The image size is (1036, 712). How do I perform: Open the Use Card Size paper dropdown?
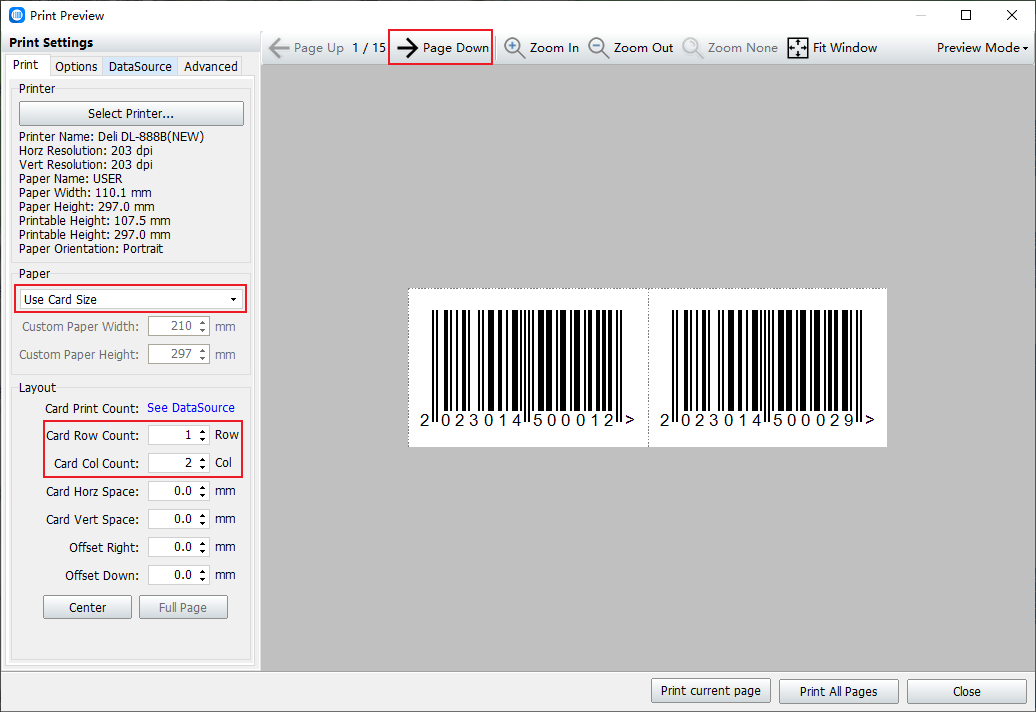[130, 299]
